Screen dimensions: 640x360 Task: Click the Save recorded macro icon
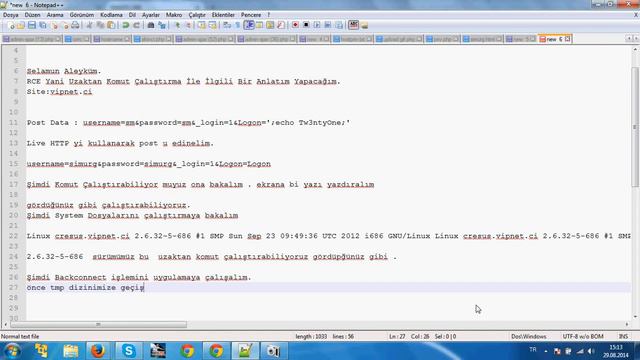[339, 25]
